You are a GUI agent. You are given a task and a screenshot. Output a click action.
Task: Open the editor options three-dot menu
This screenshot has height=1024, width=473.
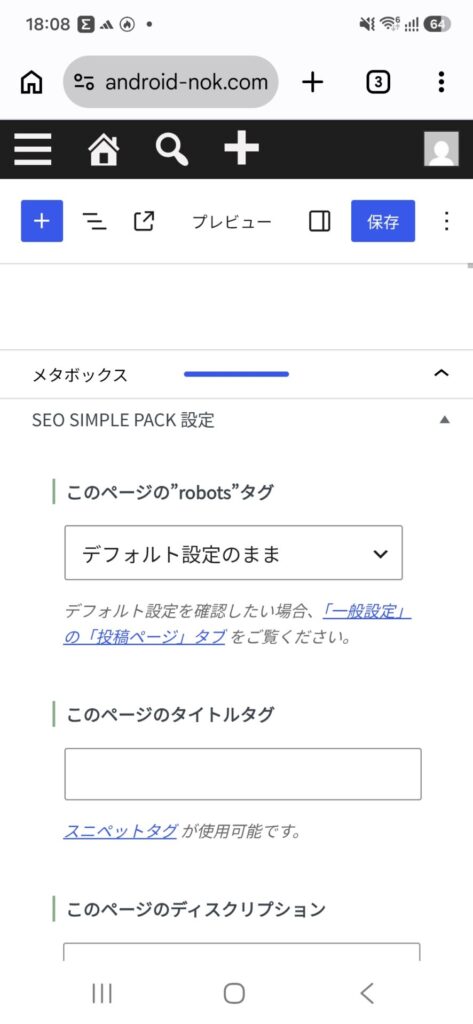446,221
